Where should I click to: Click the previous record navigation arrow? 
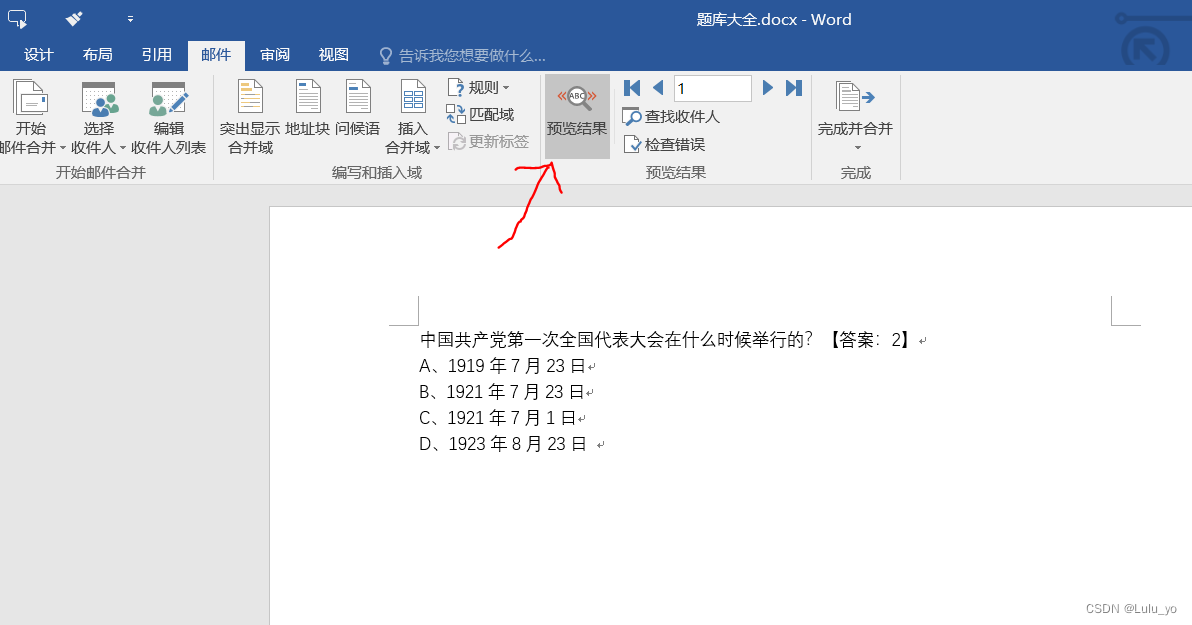coord(657,88)
